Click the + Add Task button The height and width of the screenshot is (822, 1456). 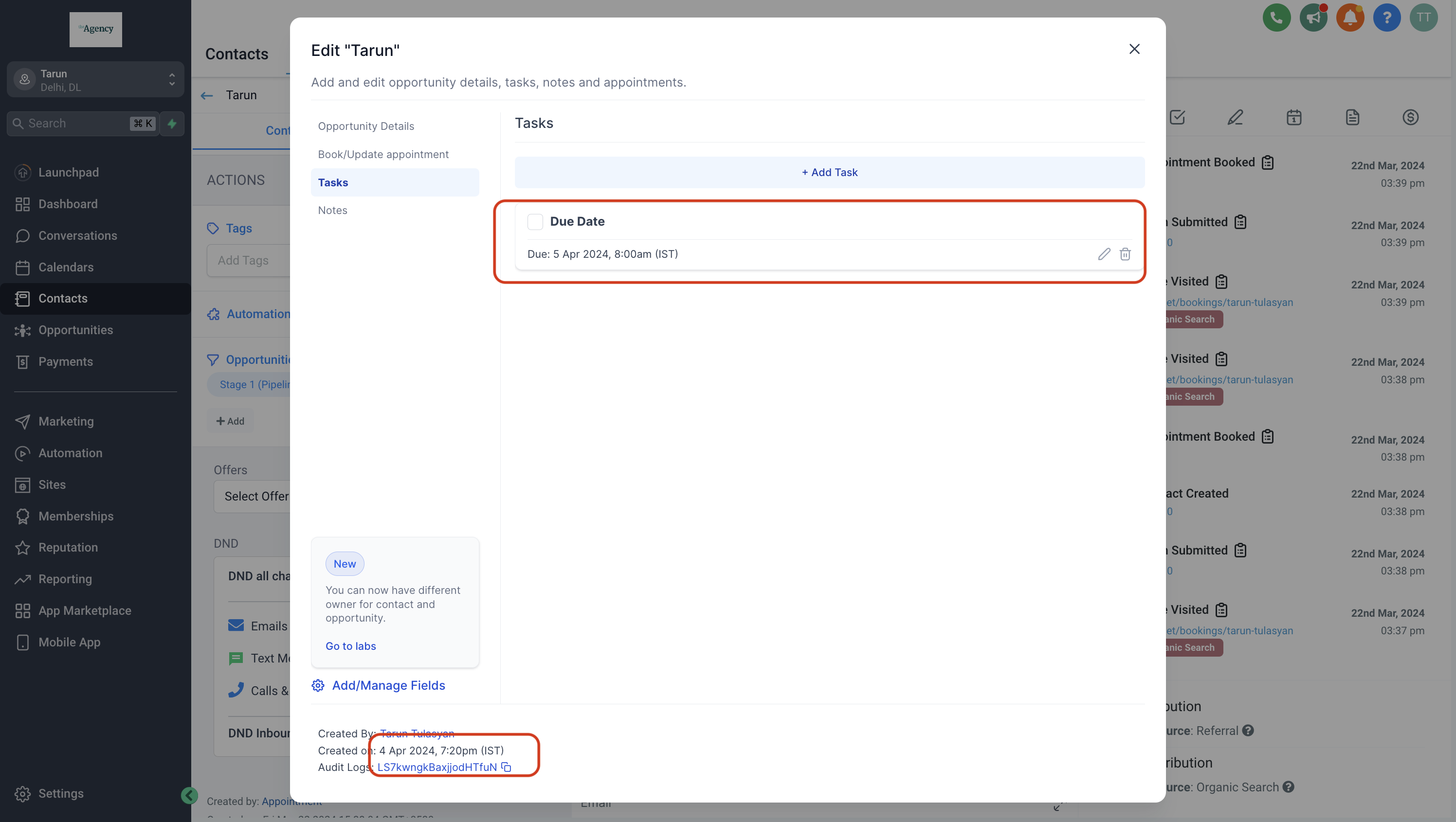pyautogui.click(x=829, y=172)
